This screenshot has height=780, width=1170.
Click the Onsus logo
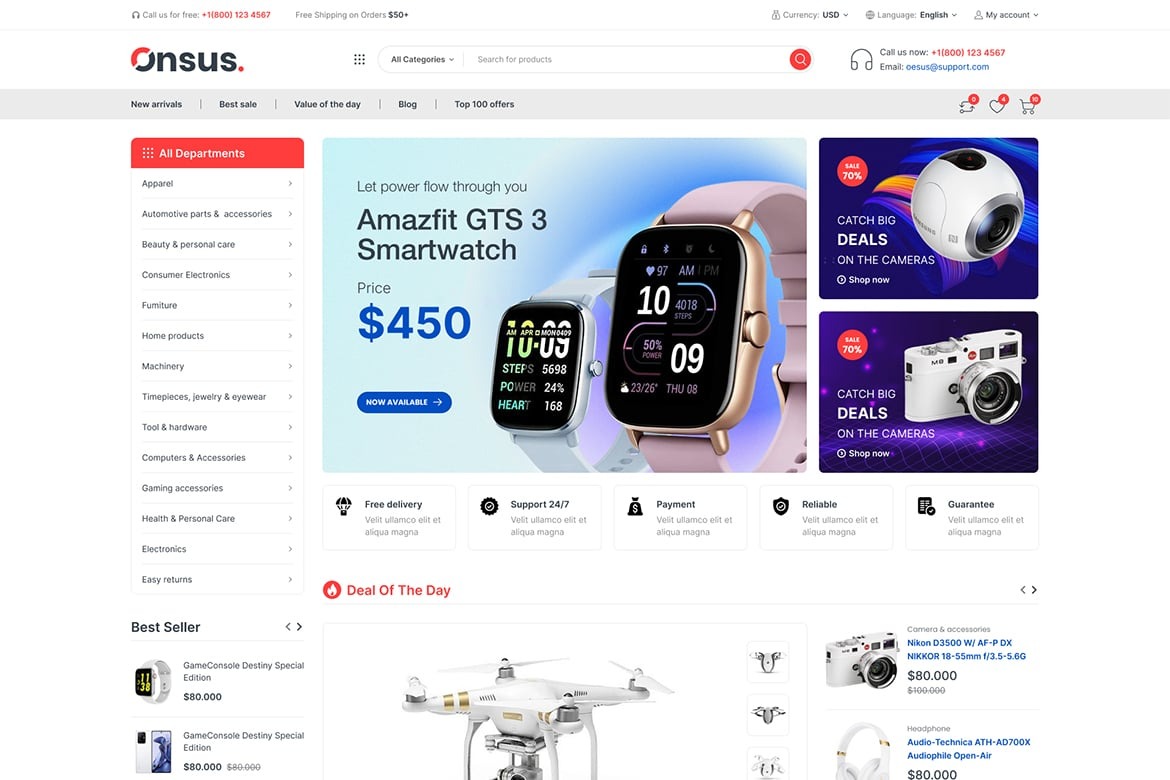pyautogui.click(x=187, y=60)
